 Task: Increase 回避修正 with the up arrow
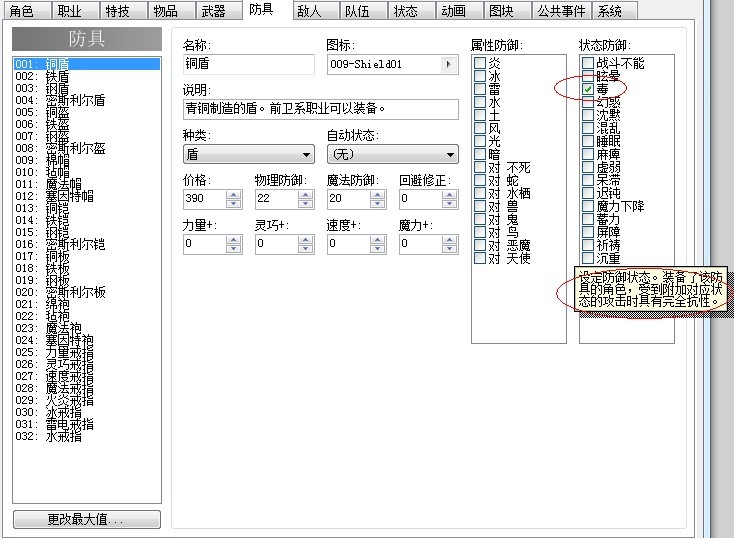pos(450,195)
